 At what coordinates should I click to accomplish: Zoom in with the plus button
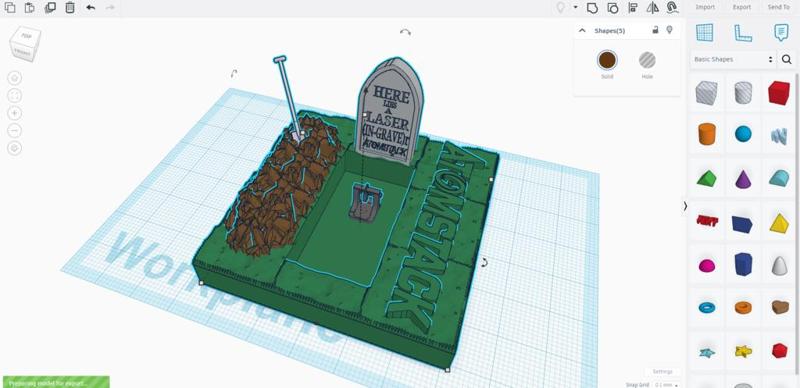pos(15,113)
